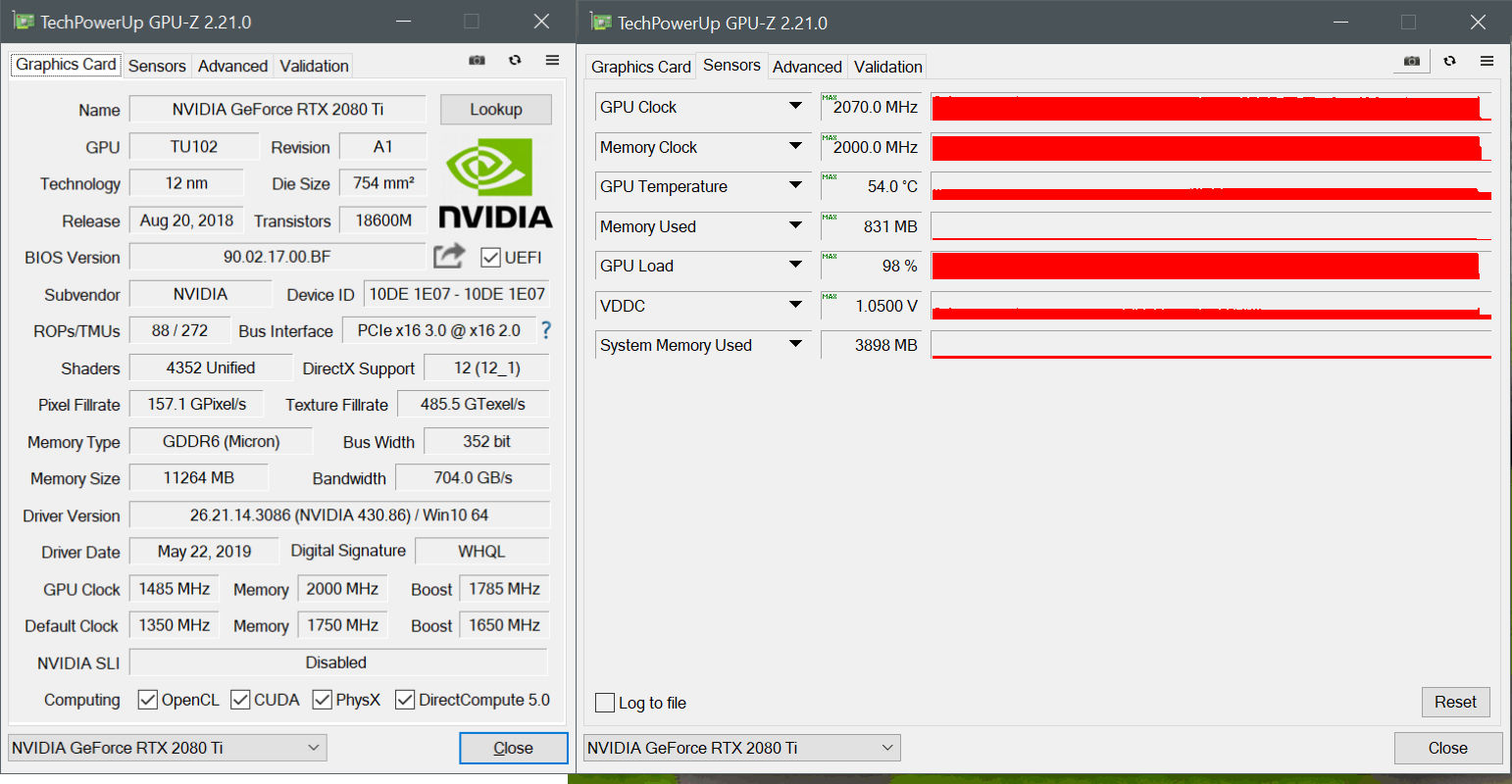Click the camera icon in the right Sensors window

tap(1411, 61)
